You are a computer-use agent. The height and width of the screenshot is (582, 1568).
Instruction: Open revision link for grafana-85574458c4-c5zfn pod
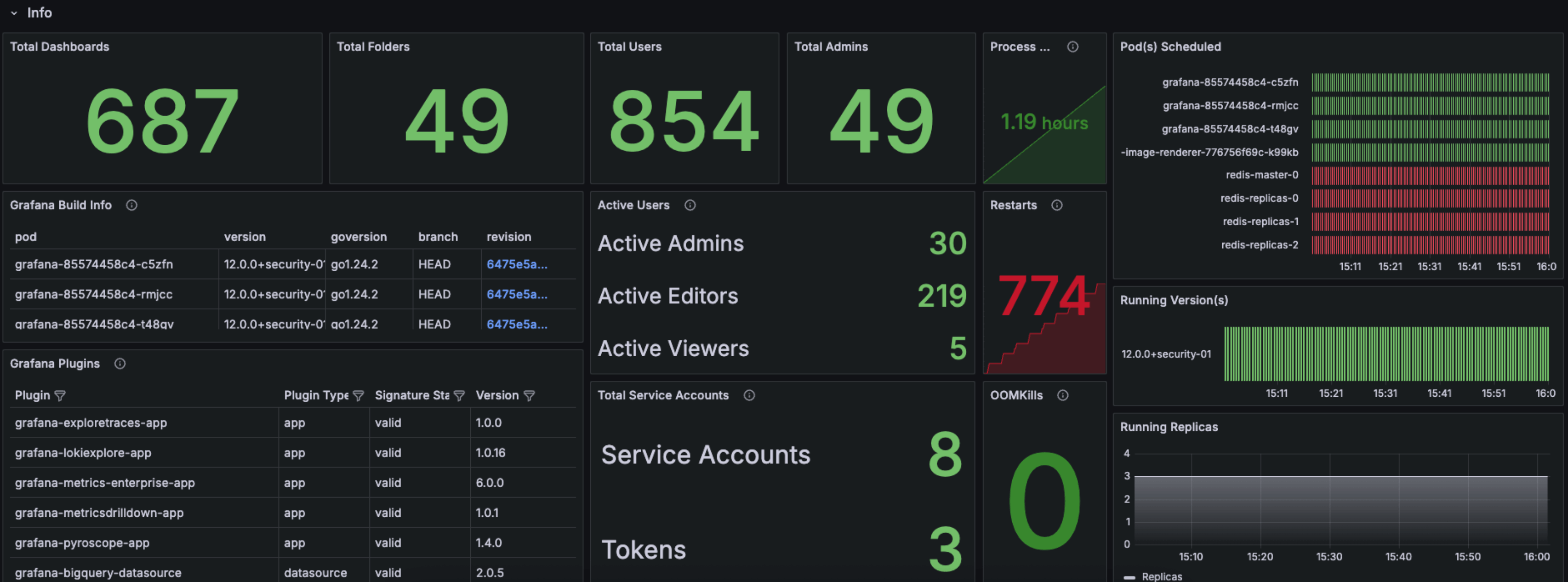516,264
